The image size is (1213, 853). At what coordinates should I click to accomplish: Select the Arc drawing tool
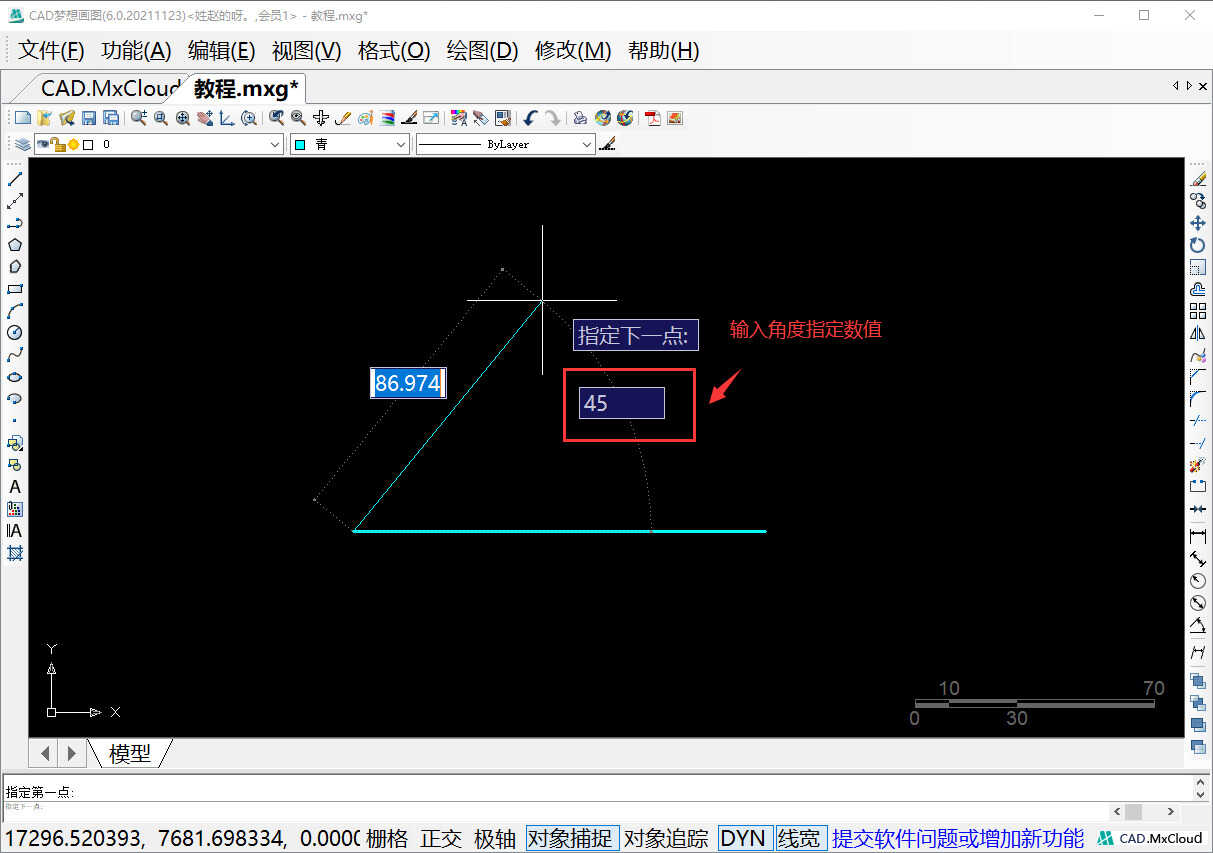coord(15,311)
